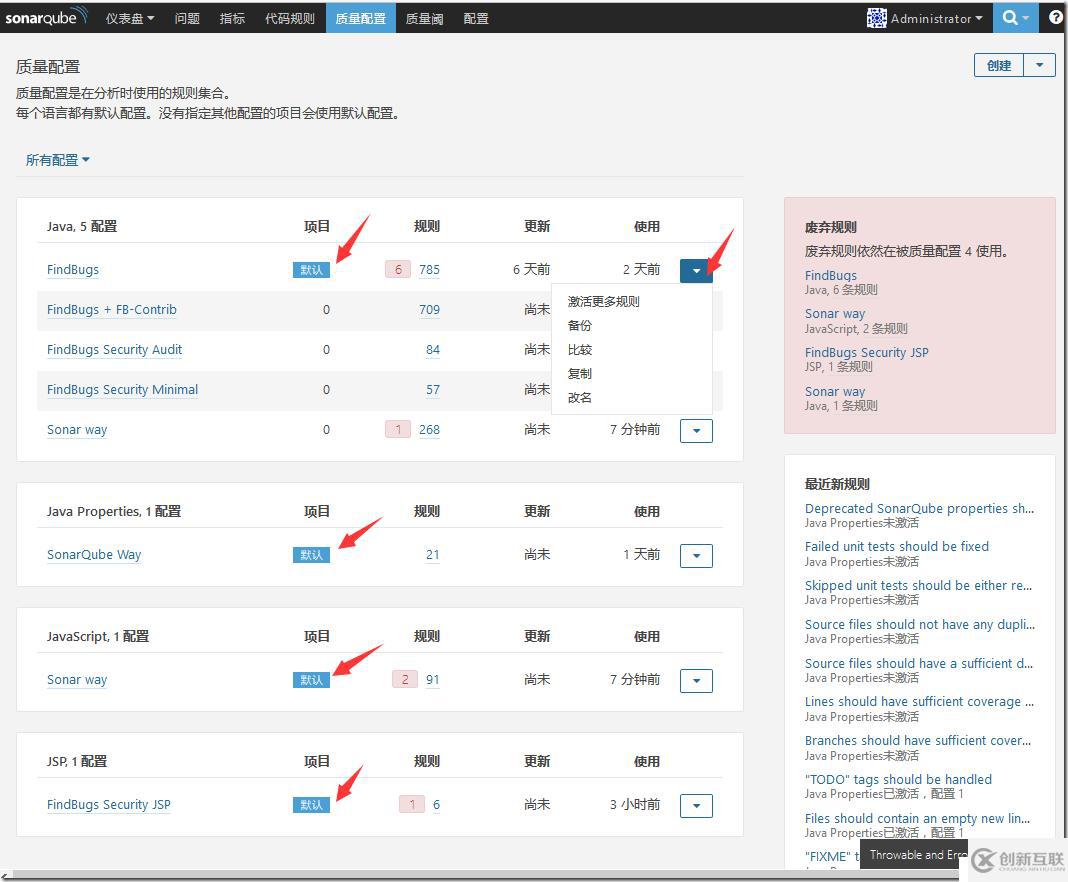Click rule count 57
The image size is (1068, 882).
pyautogui.click(x=433, y=390)
